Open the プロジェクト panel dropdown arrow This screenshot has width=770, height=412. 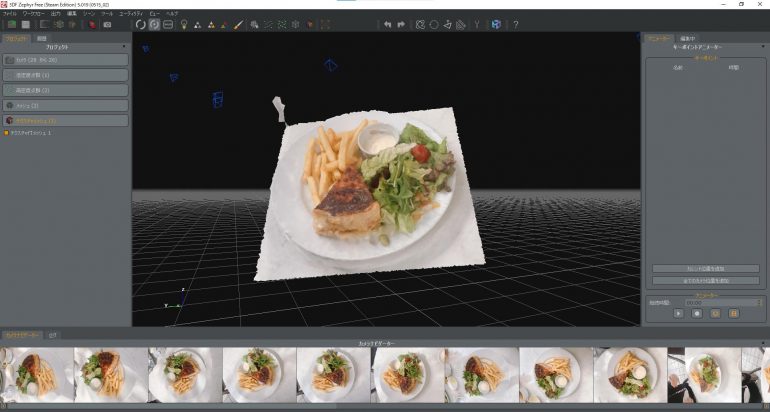(x=124, y=47)
